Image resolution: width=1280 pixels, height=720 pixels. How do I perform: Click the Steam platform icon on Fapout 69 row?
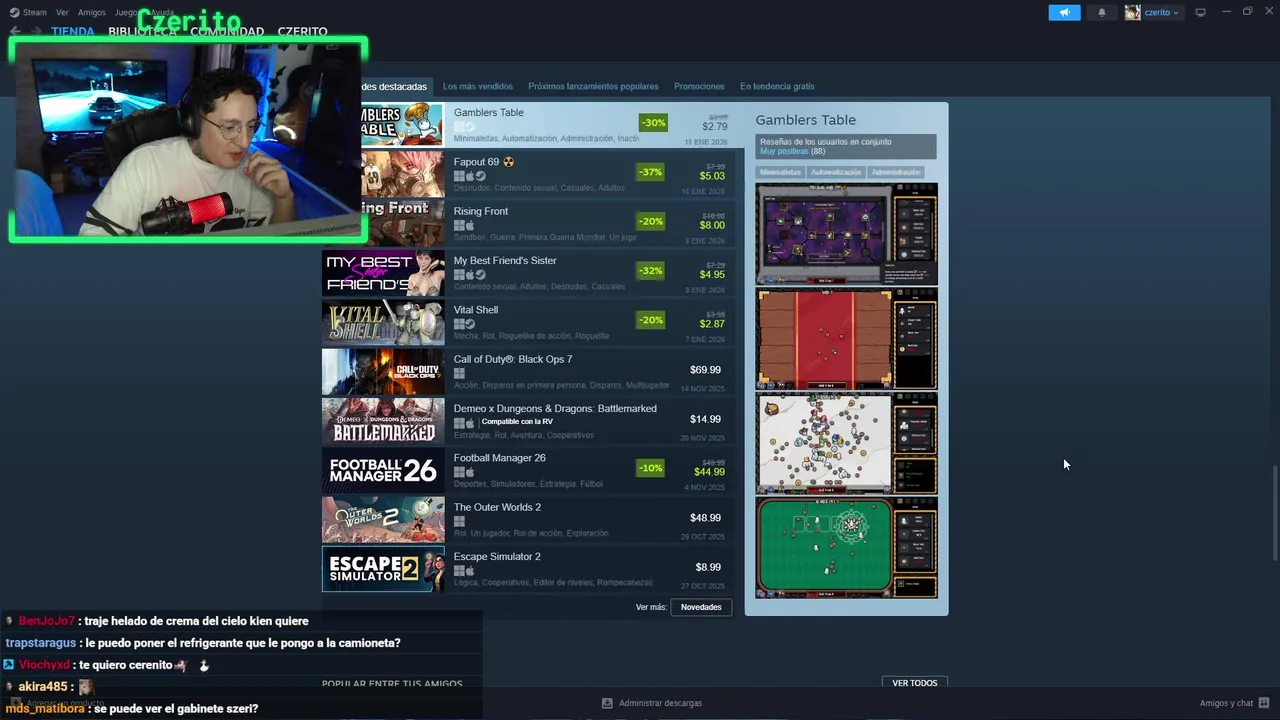tap(480, 176)
